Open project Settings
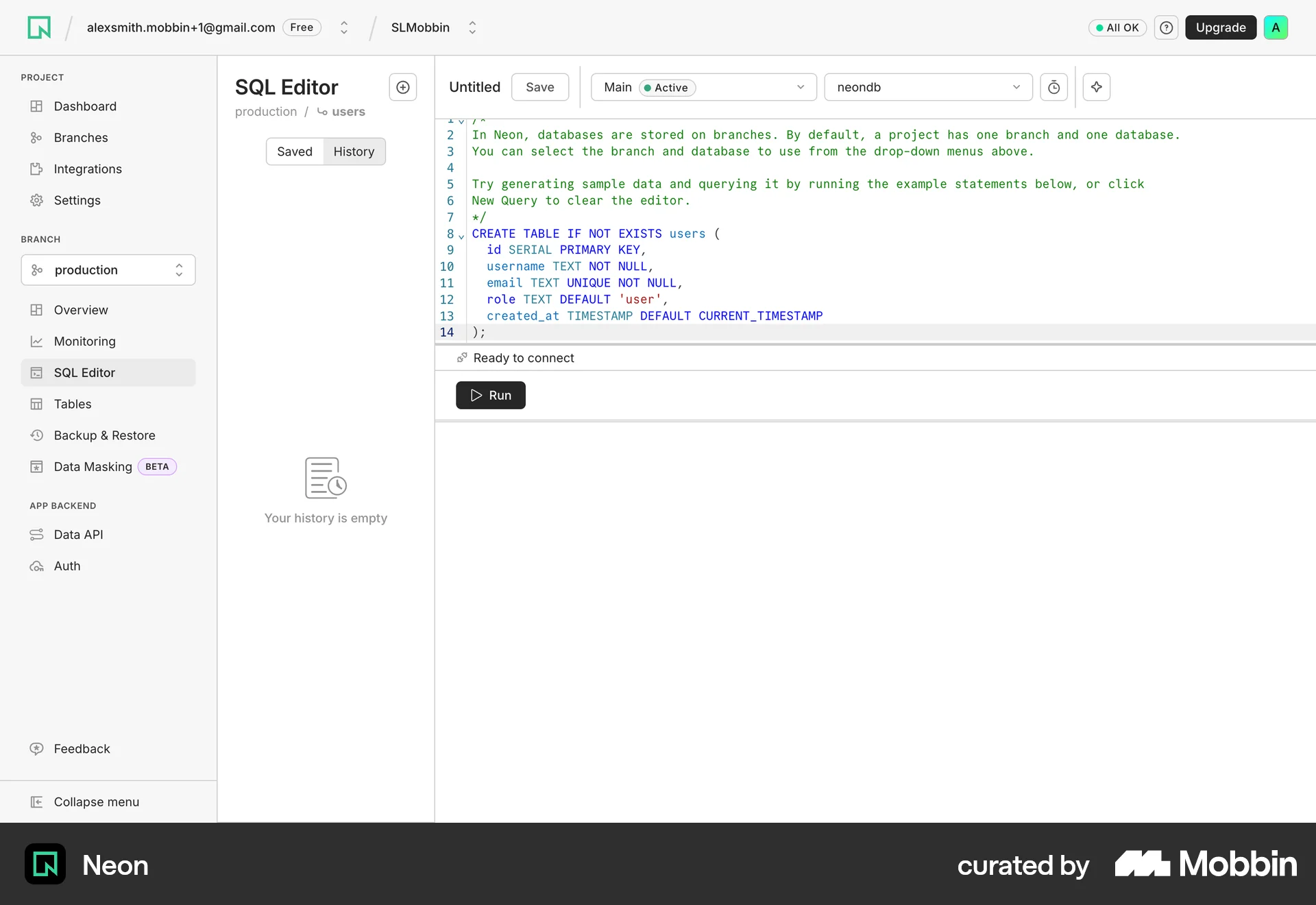The height and width of the screenshot is (905, 1316). click(x=108, y=200)
